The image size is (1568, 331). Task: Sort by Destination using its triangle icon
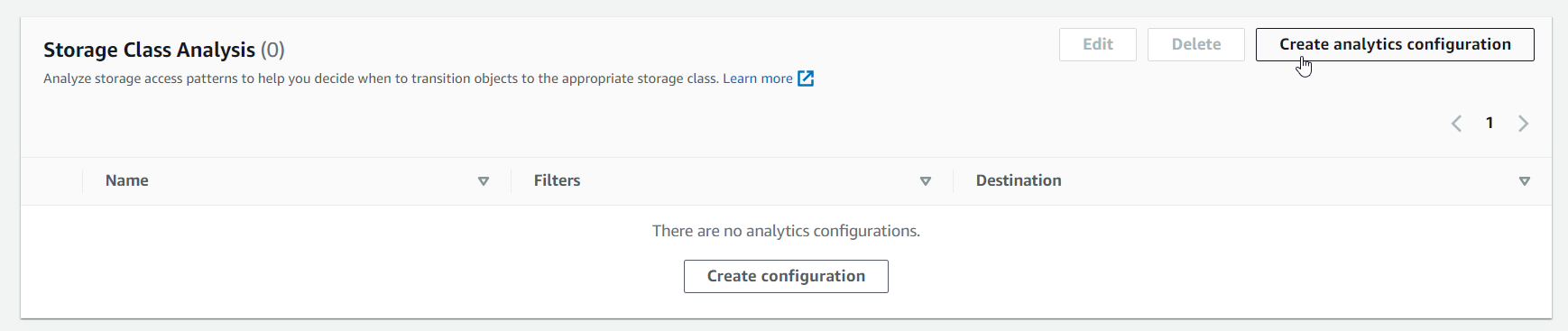click(x=1525, y=181)
